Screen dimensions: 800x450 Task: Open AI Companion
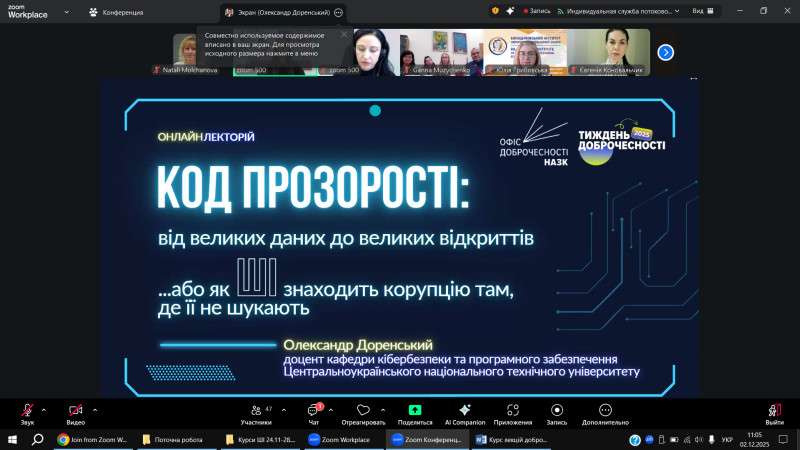point(464,412)
